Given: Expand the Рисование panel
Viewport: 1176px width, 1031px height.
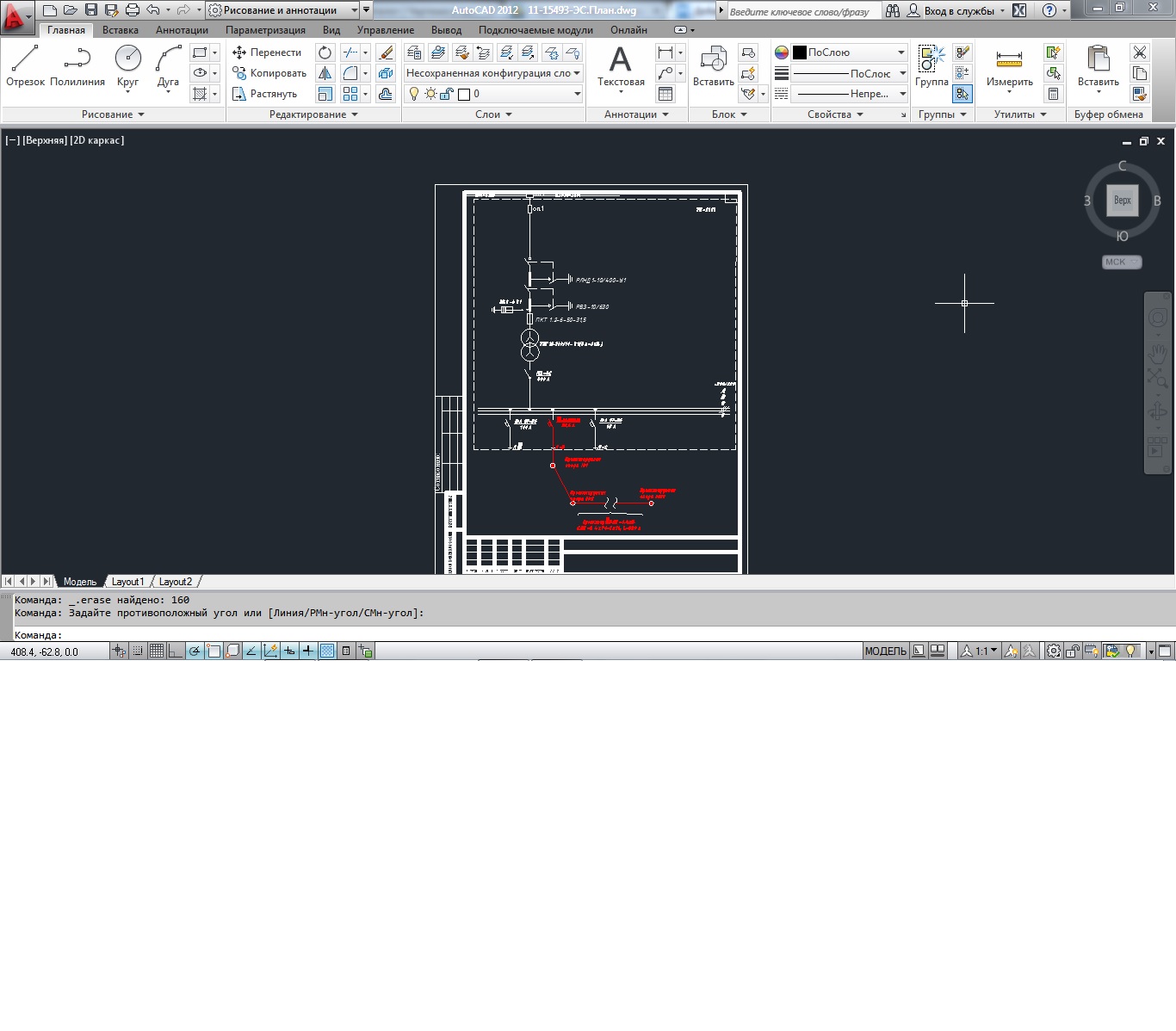Looking at the screenshot, I should (x=113, y=114).
